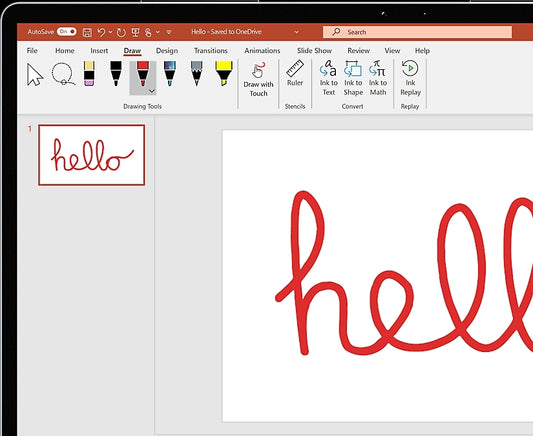533x436 pixels.
Task: Select the Lasso Select tool
Action: point(63,74)
